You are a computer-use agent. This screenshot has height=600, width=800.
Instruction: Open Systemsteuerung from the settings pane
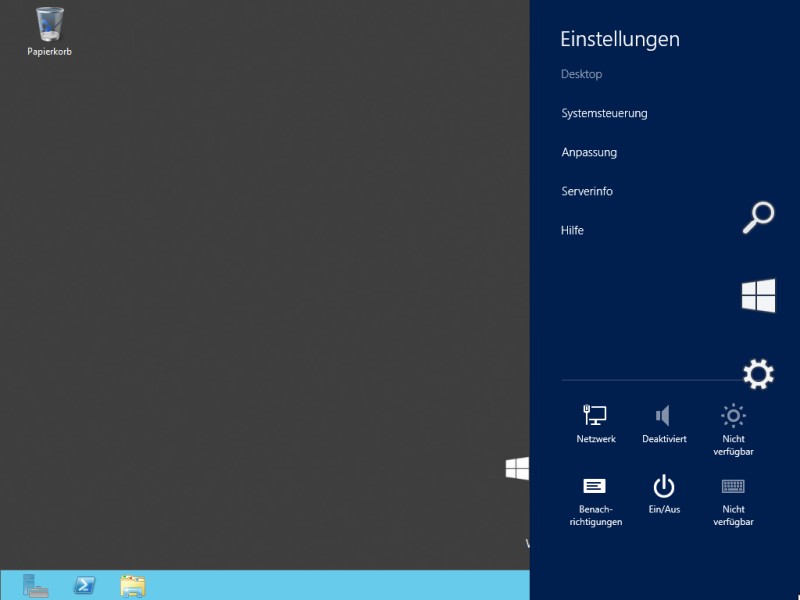point(604,113)
